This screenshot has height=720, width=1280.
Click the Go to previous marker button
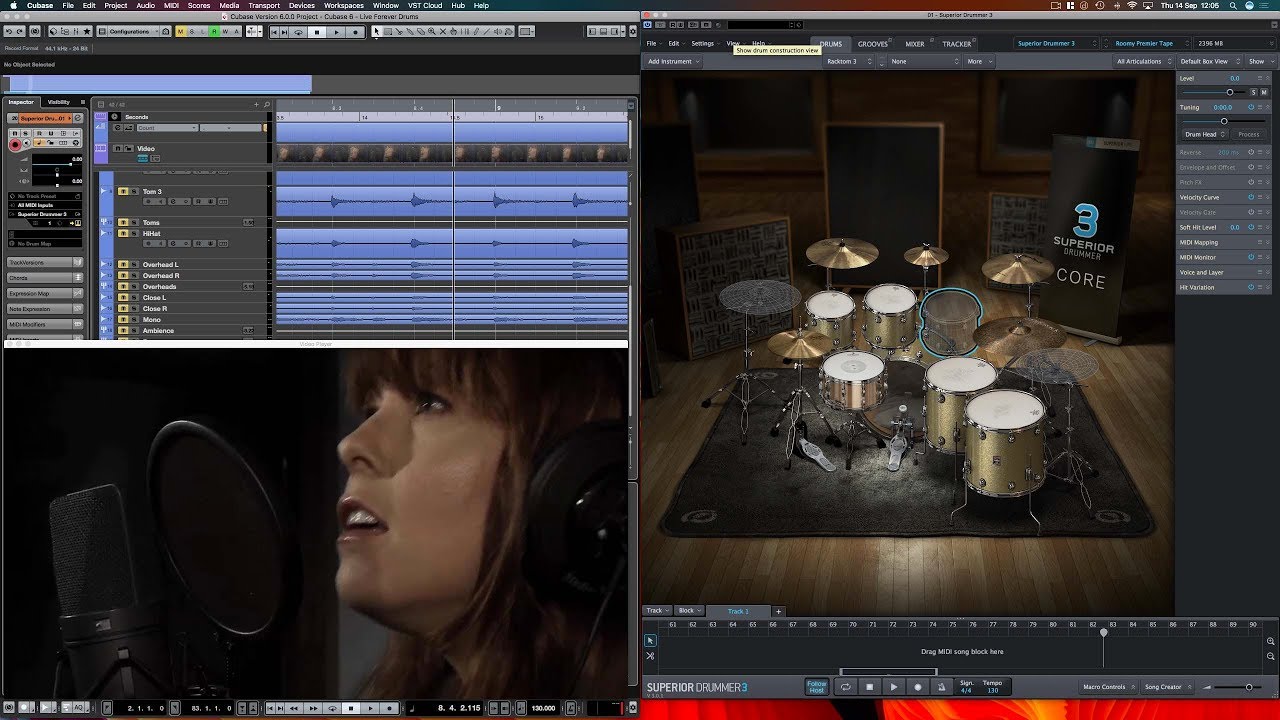click(x=274, y=32)
